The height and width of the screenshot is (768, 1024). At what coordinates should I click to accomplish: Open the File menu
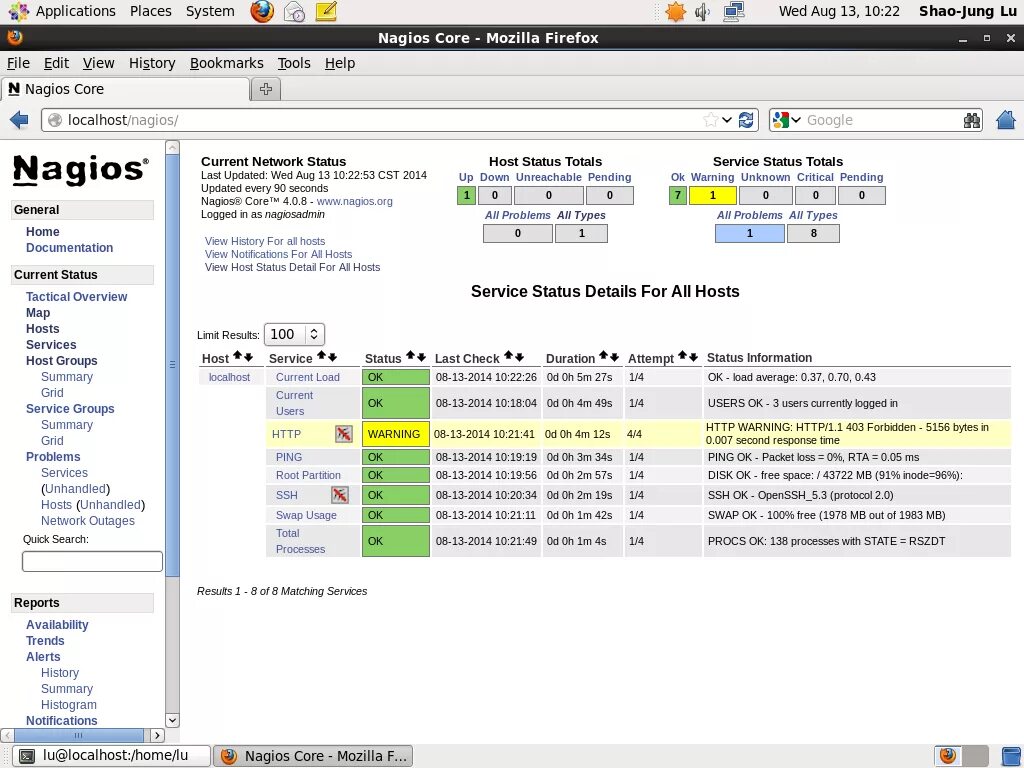tap(18, 63)
